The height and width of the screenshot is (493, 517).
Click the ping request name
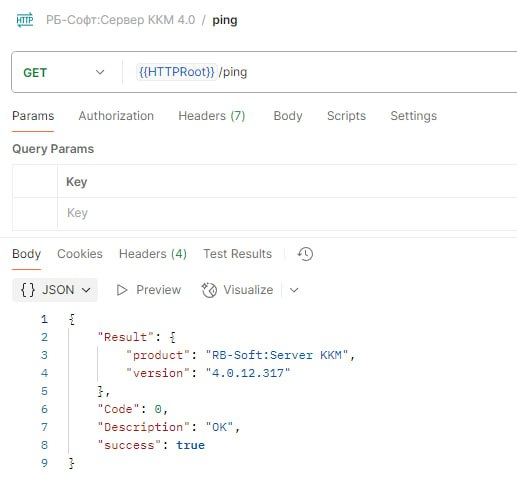pyautogui.click(x=225, y=20)
